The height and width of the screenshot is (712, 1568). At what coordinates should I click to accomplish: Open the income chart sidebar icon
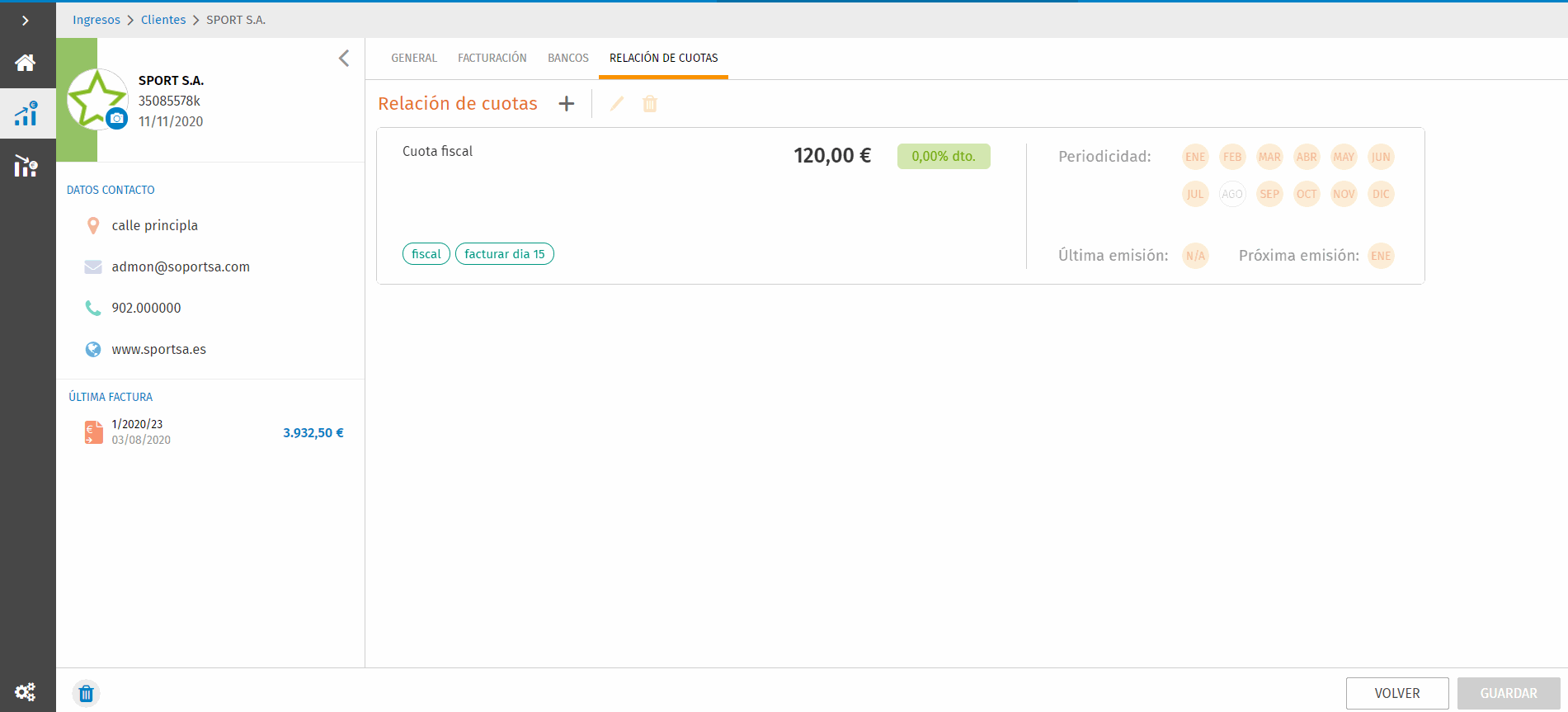tap(26, 114)
